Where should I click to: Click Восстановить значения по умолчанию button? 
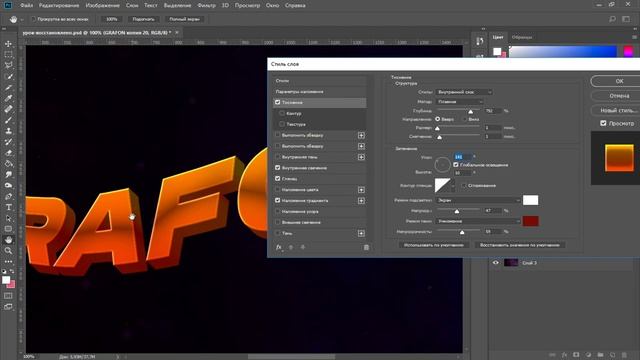(x=520, y=245)
